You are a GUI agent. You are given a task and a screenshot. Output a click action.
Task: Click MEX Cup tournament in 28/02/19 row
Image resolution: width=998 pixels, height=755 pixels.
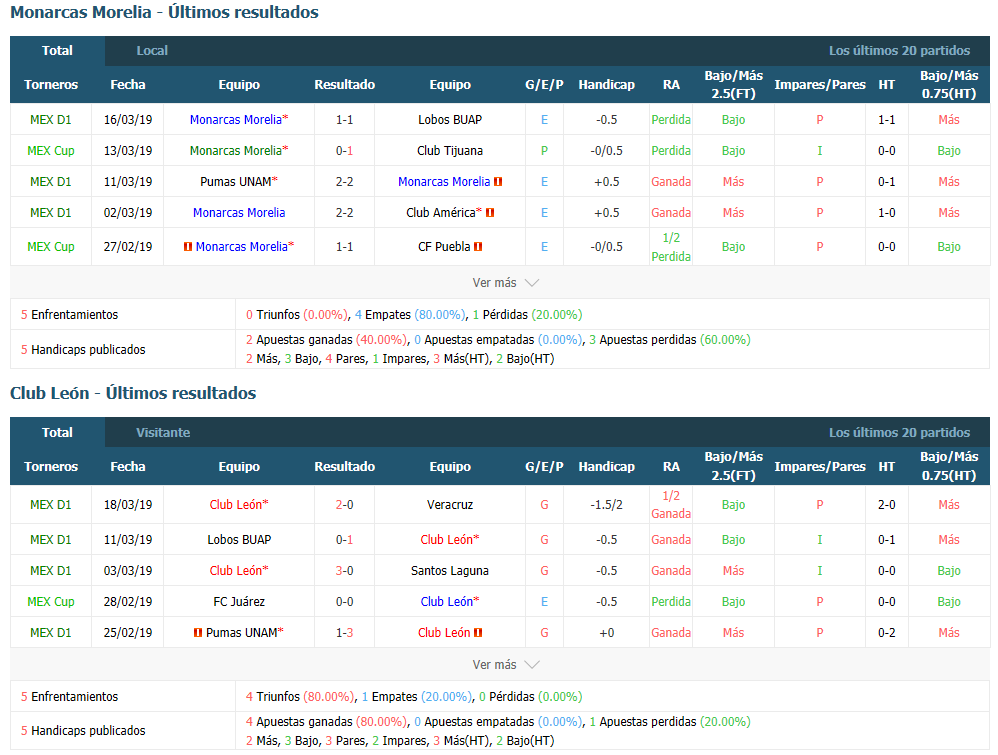pos(51,602)
